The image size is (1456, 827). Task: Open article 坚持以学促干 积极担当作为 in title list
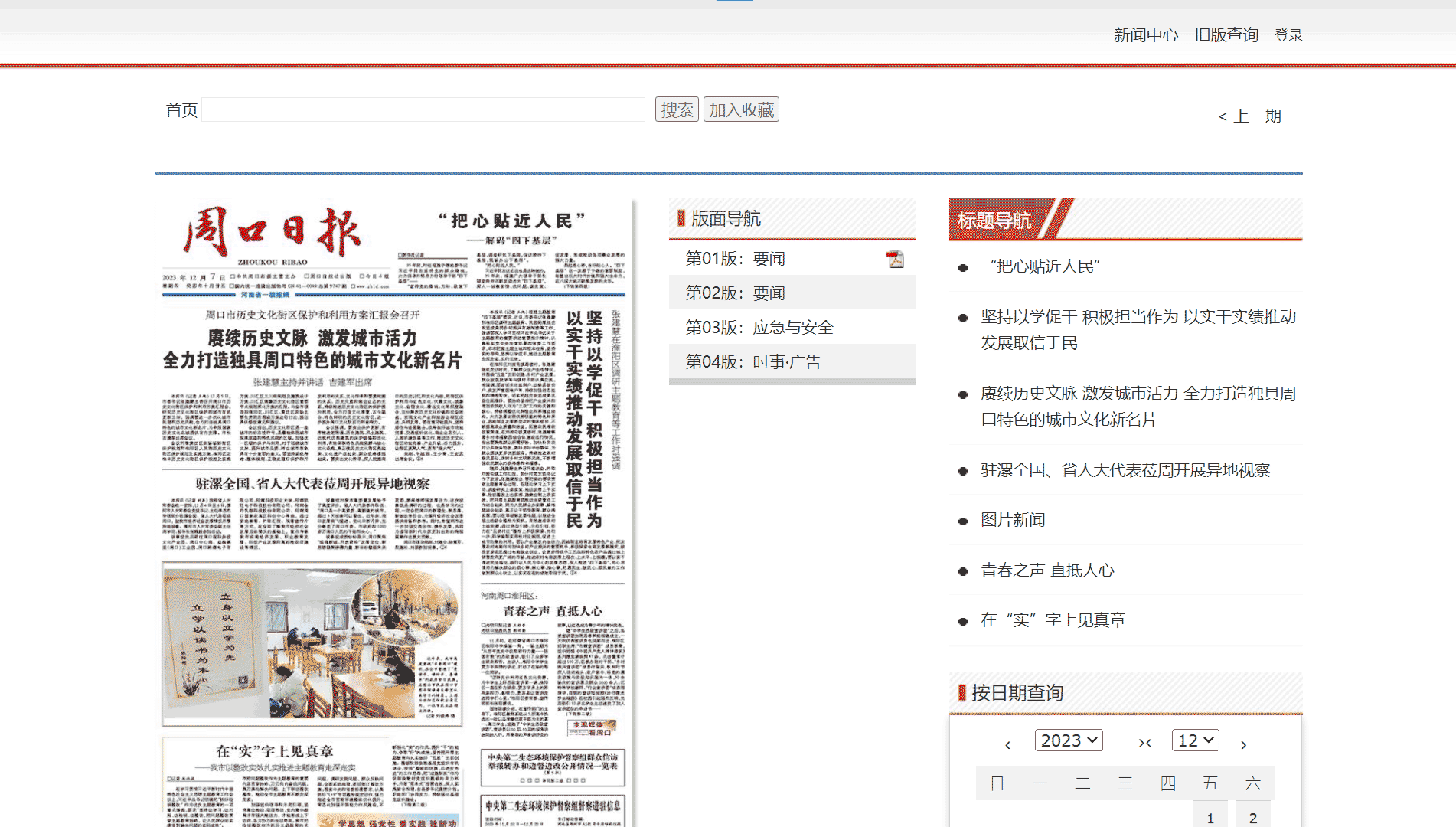coord(1138,330)
